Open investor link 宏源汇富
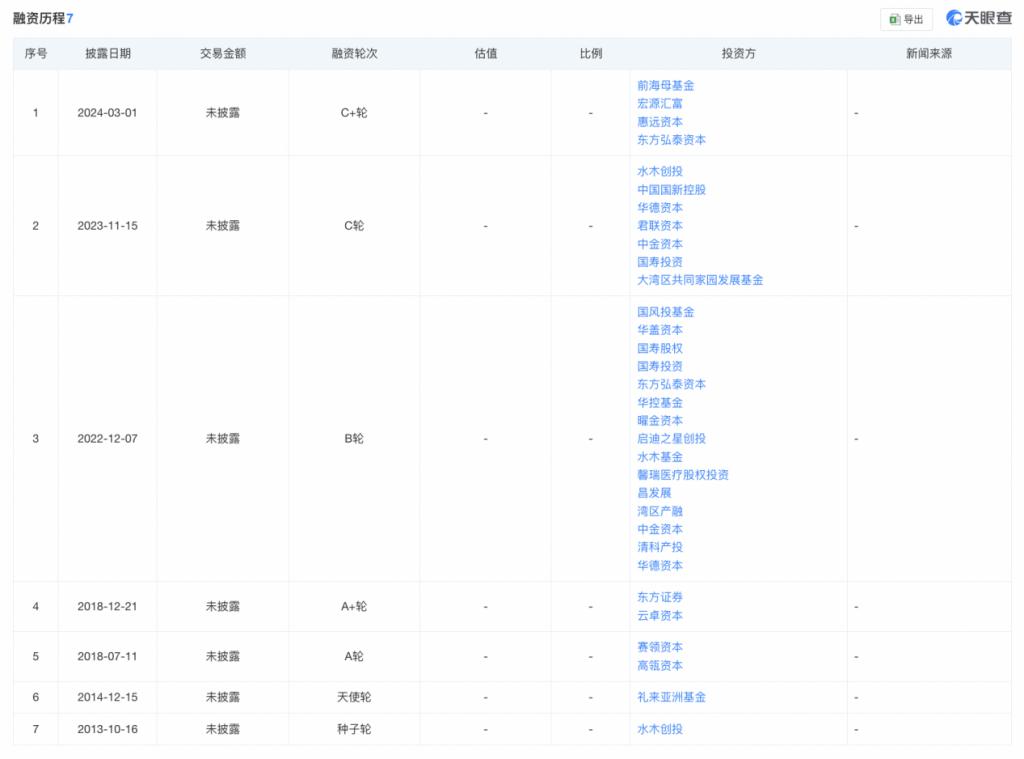The image size is (1024, 759). (x=660, y=104)
